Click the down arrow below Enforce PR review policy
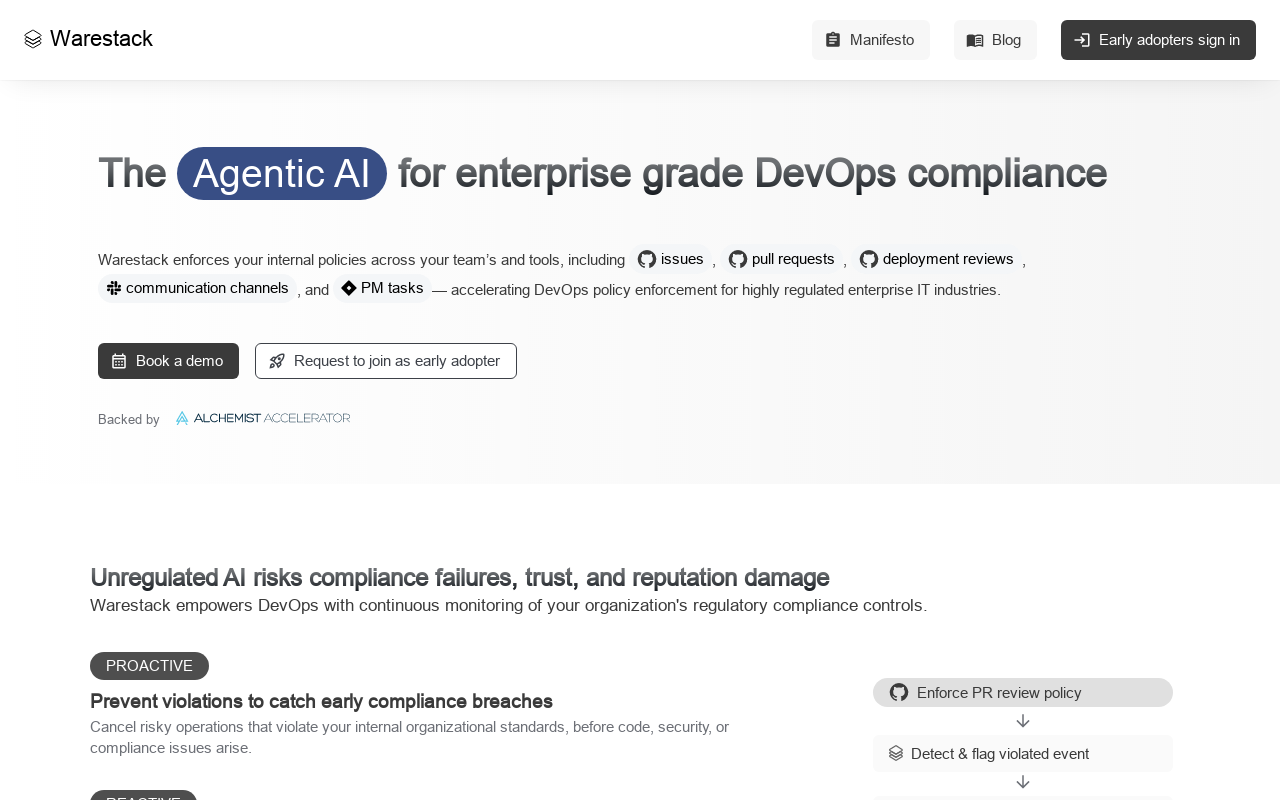Viewport: 1280px width, 800px height. coord(1023,721)
